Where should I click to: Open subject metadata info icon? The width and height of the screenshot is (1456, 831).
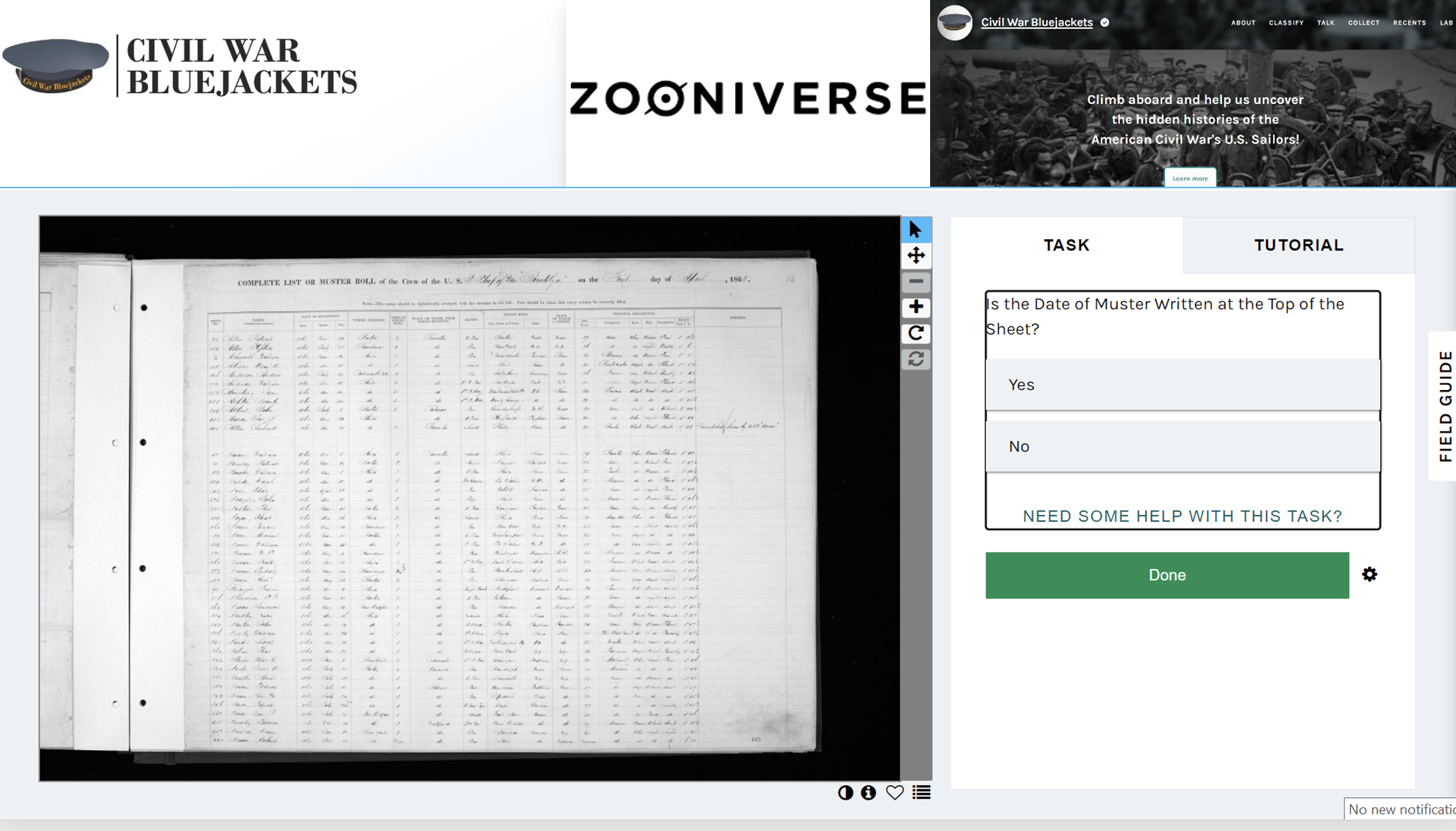(x=868, y=793)
